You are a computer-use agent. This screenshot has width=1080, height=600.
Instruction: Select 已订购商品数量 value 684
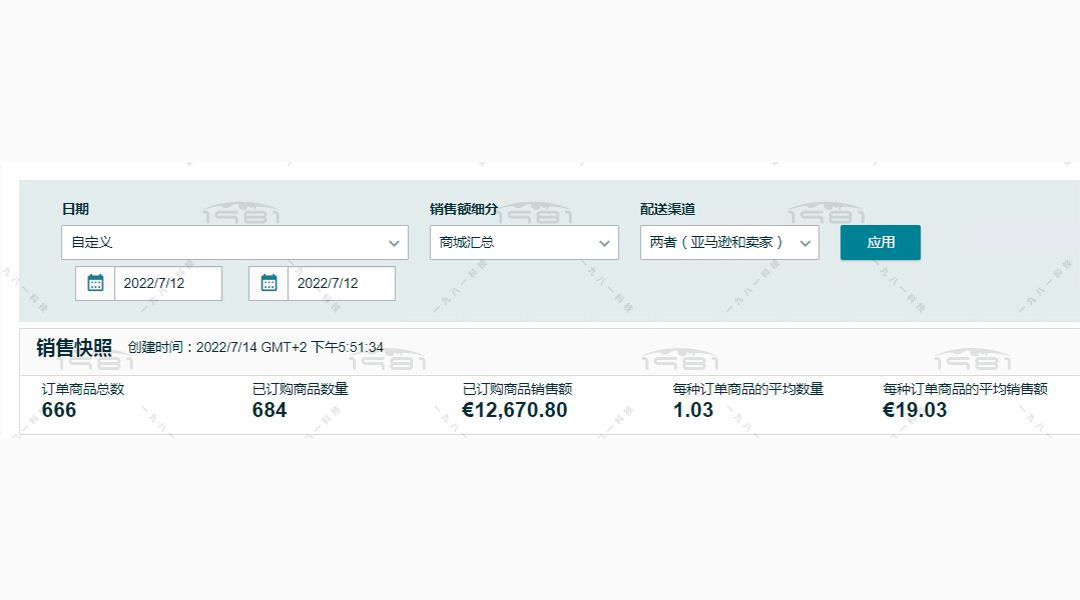click(x=269, y=410)
